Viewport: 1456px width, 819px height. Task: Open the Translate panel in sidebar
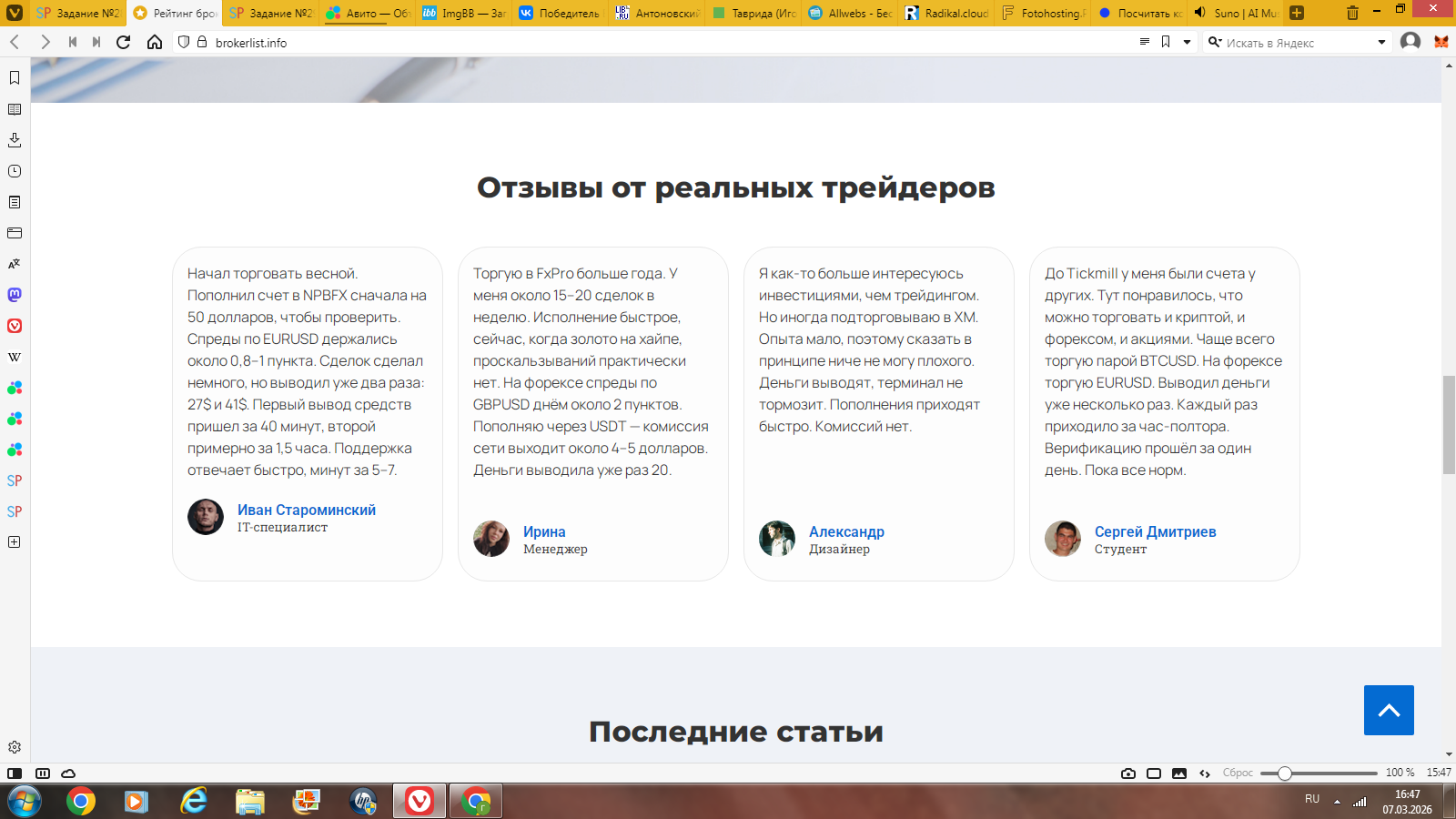[15, 264]
